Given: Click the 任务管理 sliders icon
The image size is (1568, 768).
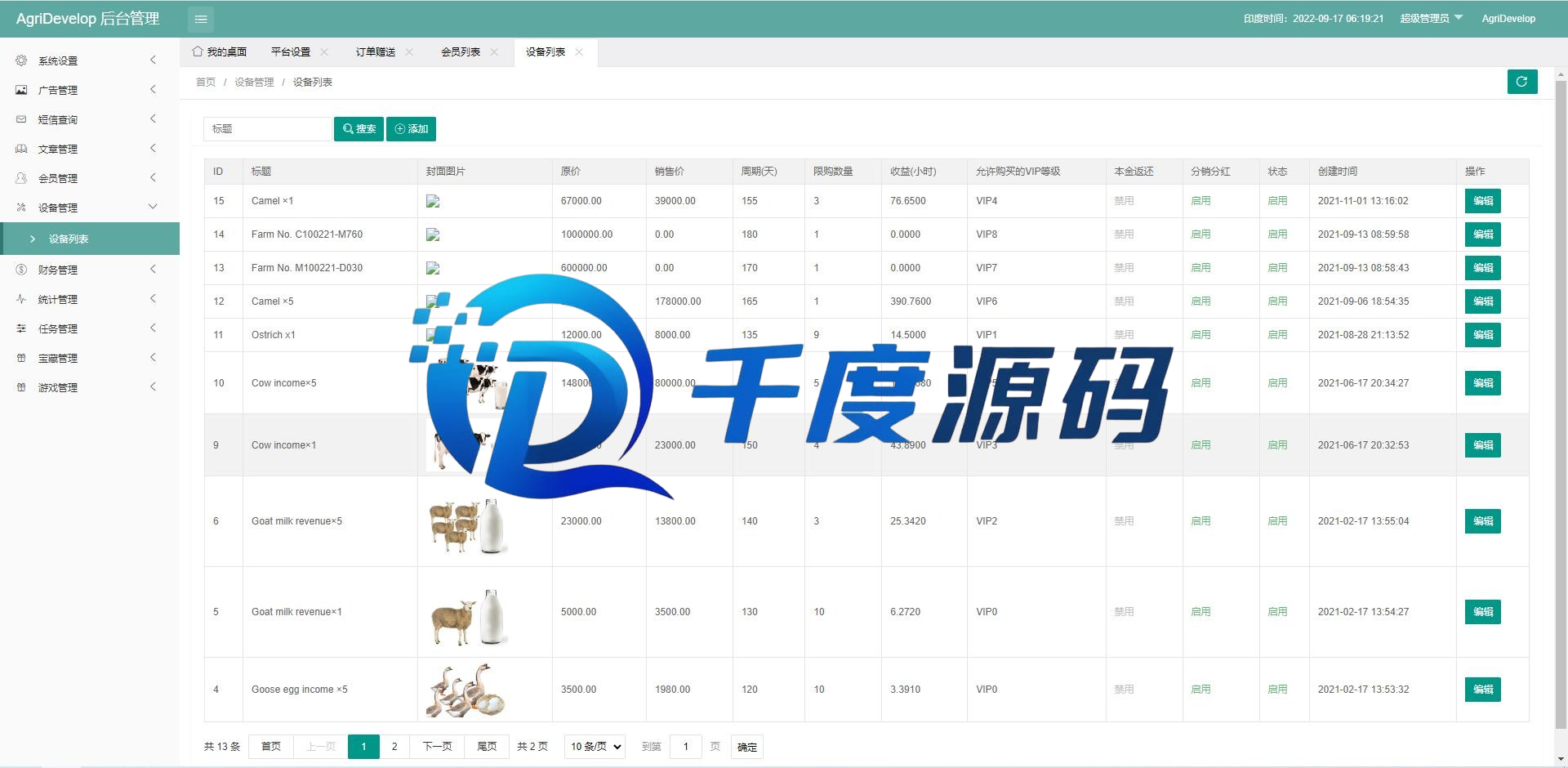Looking at the screenshot, I should click(21, 328).
